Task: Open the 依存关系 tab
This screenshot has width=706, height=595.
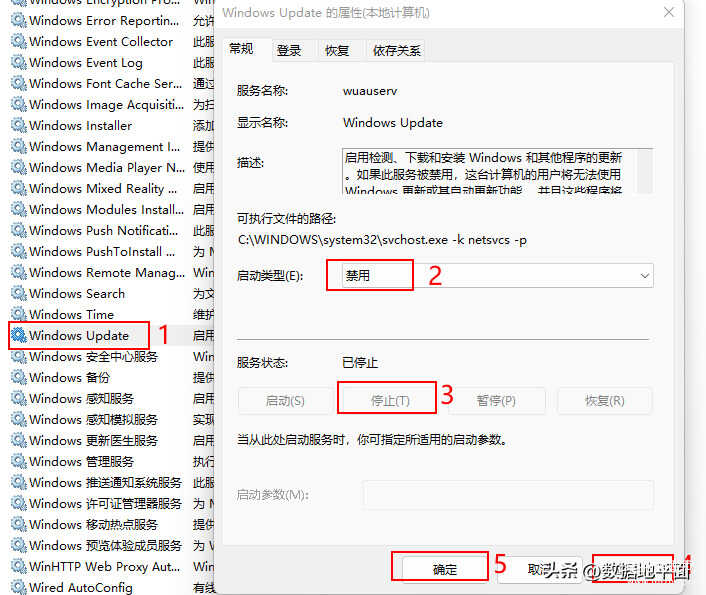Action: (x=396, y=50)
